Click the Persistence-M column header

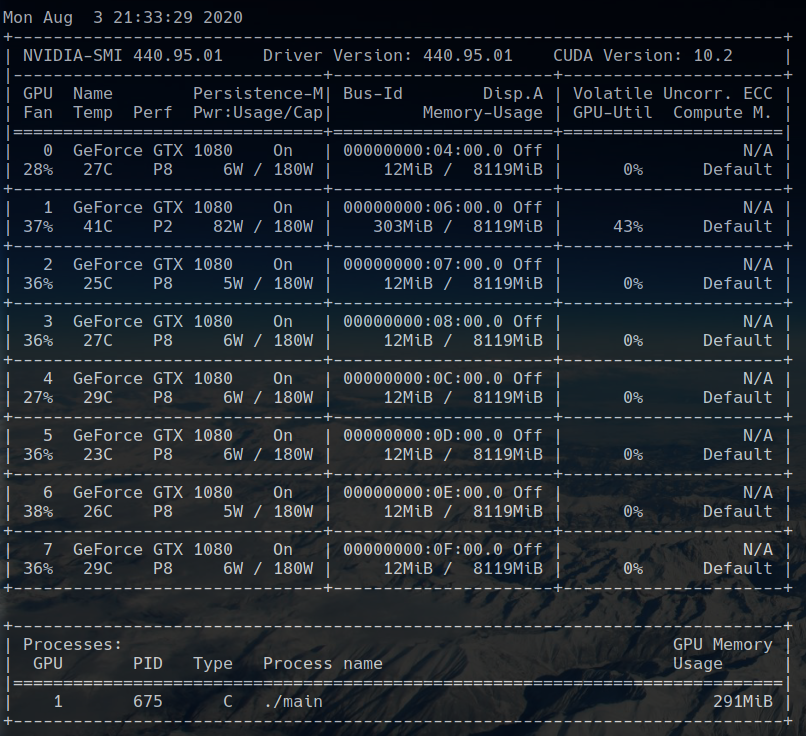click(258, 94)
